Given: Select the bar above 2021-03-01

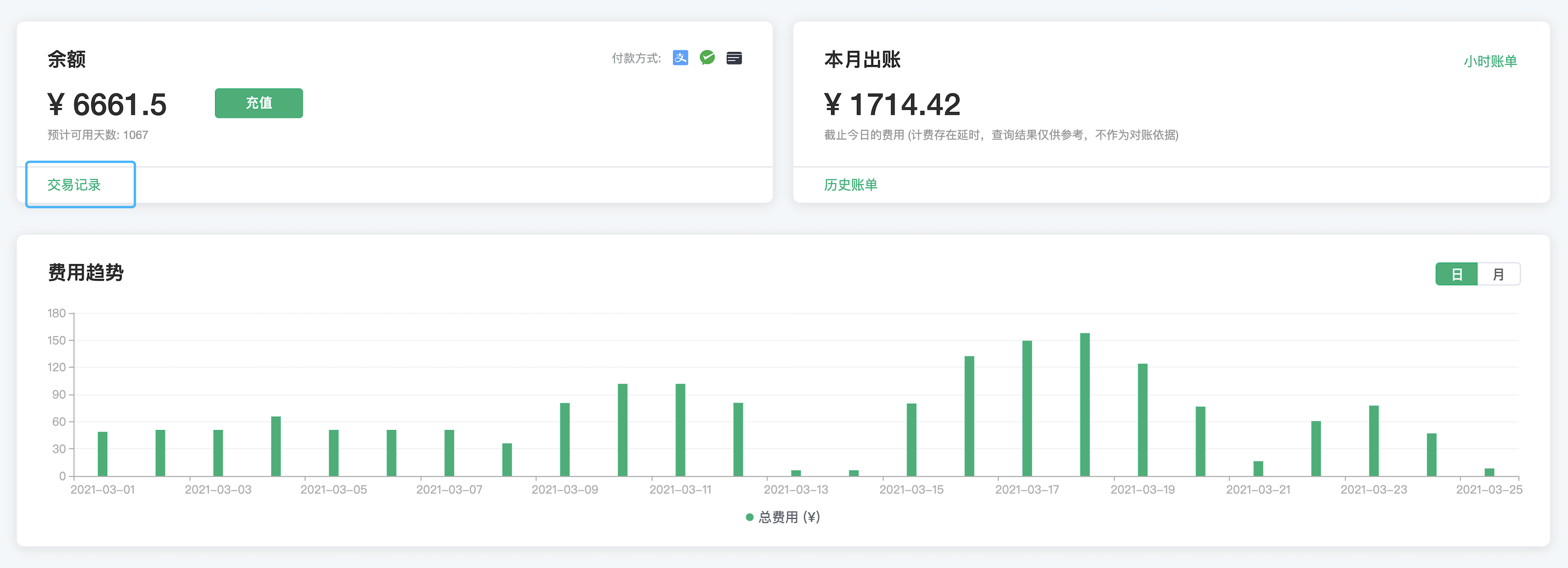Looking at the screenshot, I should 102,454.
